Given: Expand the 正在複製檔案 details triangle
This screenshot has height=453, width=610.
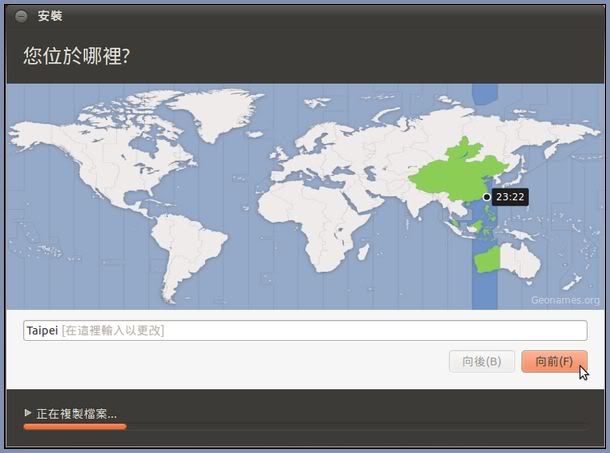Looking at the screenshot, I should point(28,413).
